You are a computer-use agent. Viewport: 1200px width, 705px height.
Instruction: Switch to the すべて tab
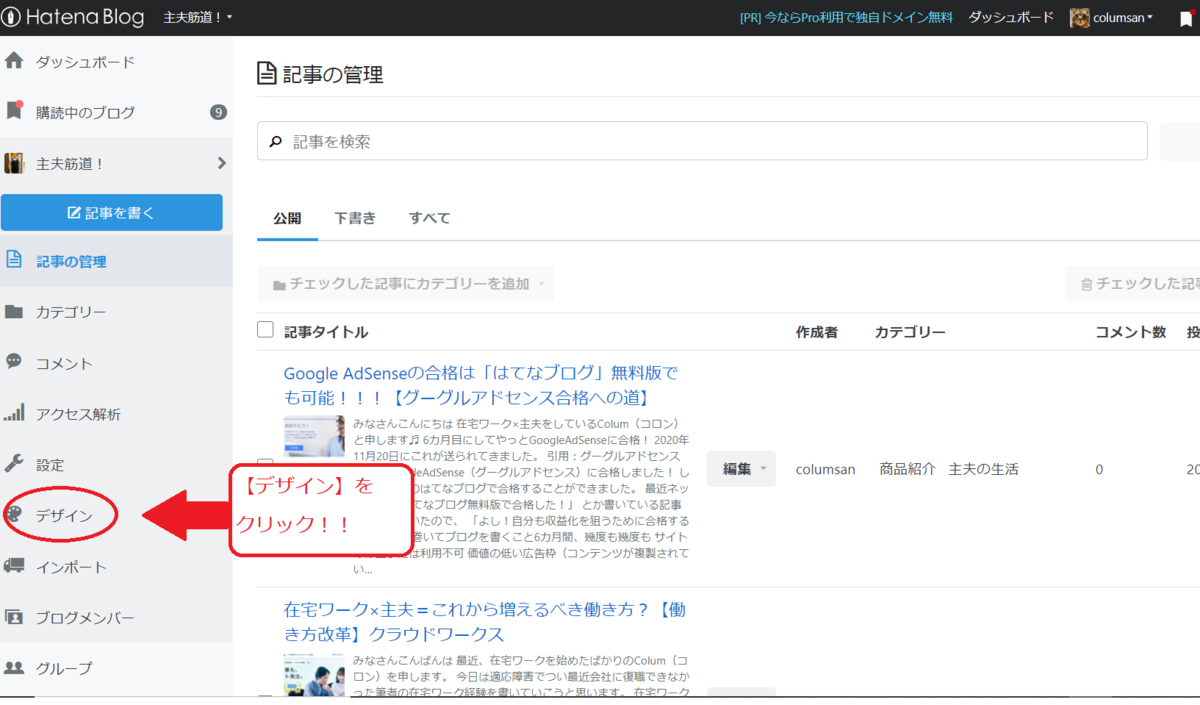[429, 218]
